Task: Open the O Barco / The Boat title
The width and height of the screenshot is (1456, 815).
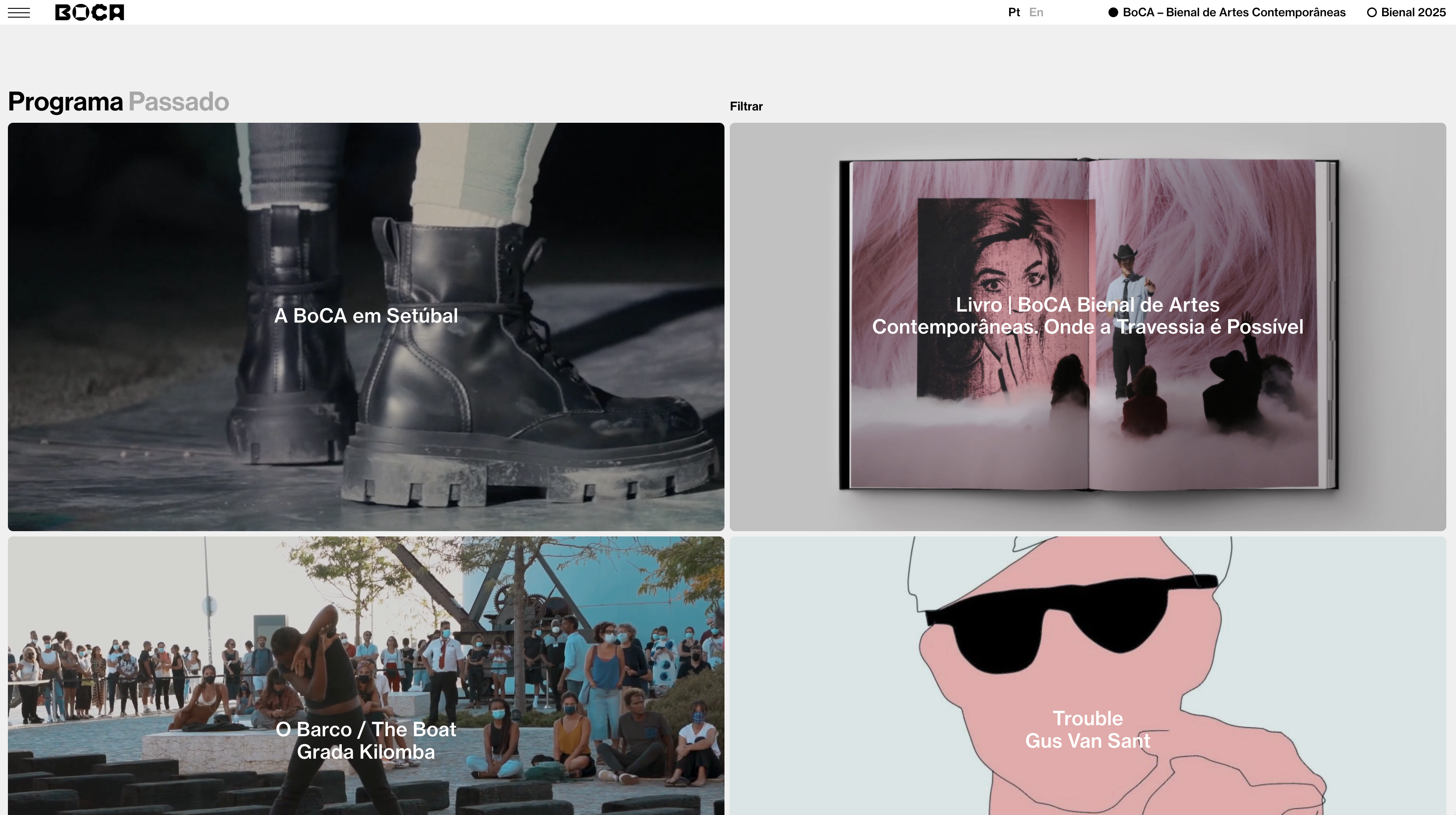Action: [366, 730]
